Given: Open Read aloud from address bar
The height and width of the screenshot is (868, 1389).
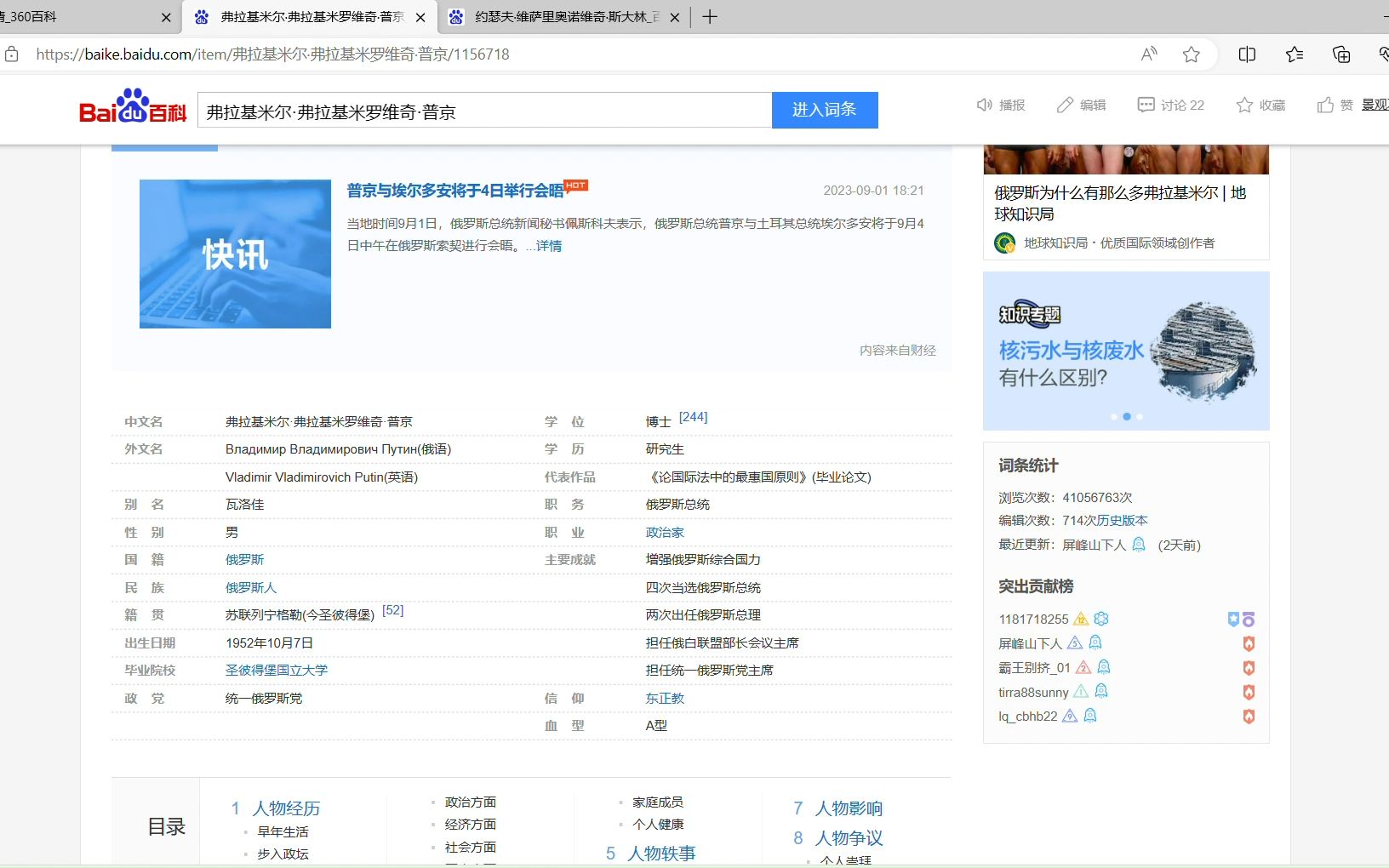Looking at the screenshot, I should [1149, 54].
